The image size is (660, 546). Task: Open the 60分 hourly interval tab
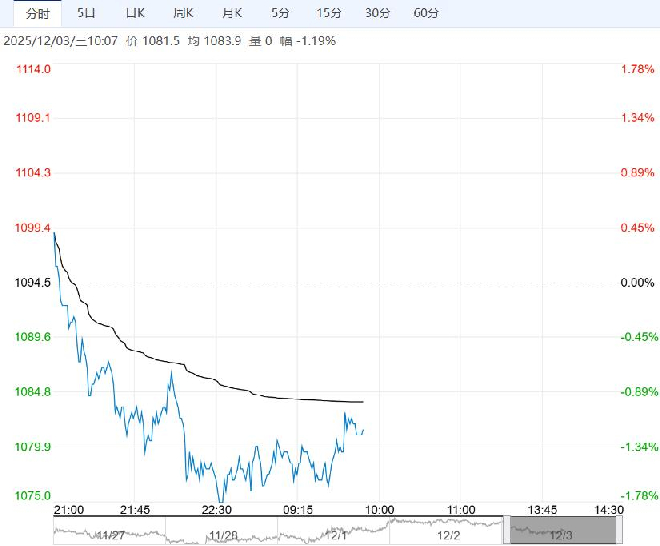click(x=426, y=13)
